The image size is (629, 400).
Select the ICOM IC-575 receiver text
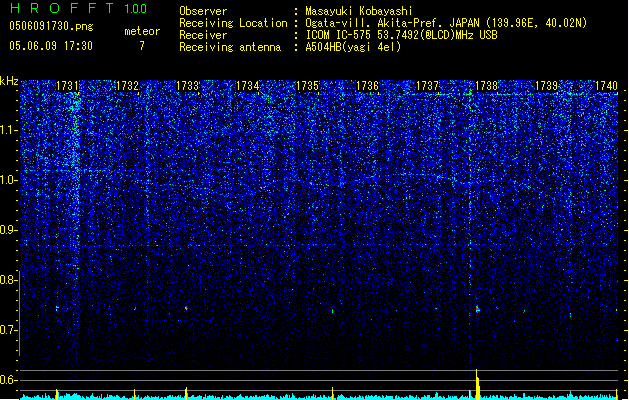point(401,35)
